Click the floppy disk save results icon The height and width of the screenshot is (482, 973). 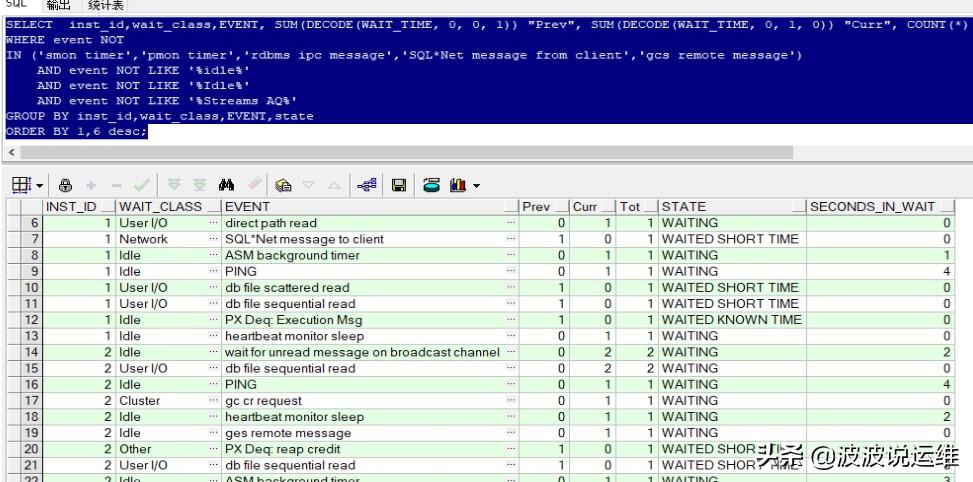[x=398, y=185]
